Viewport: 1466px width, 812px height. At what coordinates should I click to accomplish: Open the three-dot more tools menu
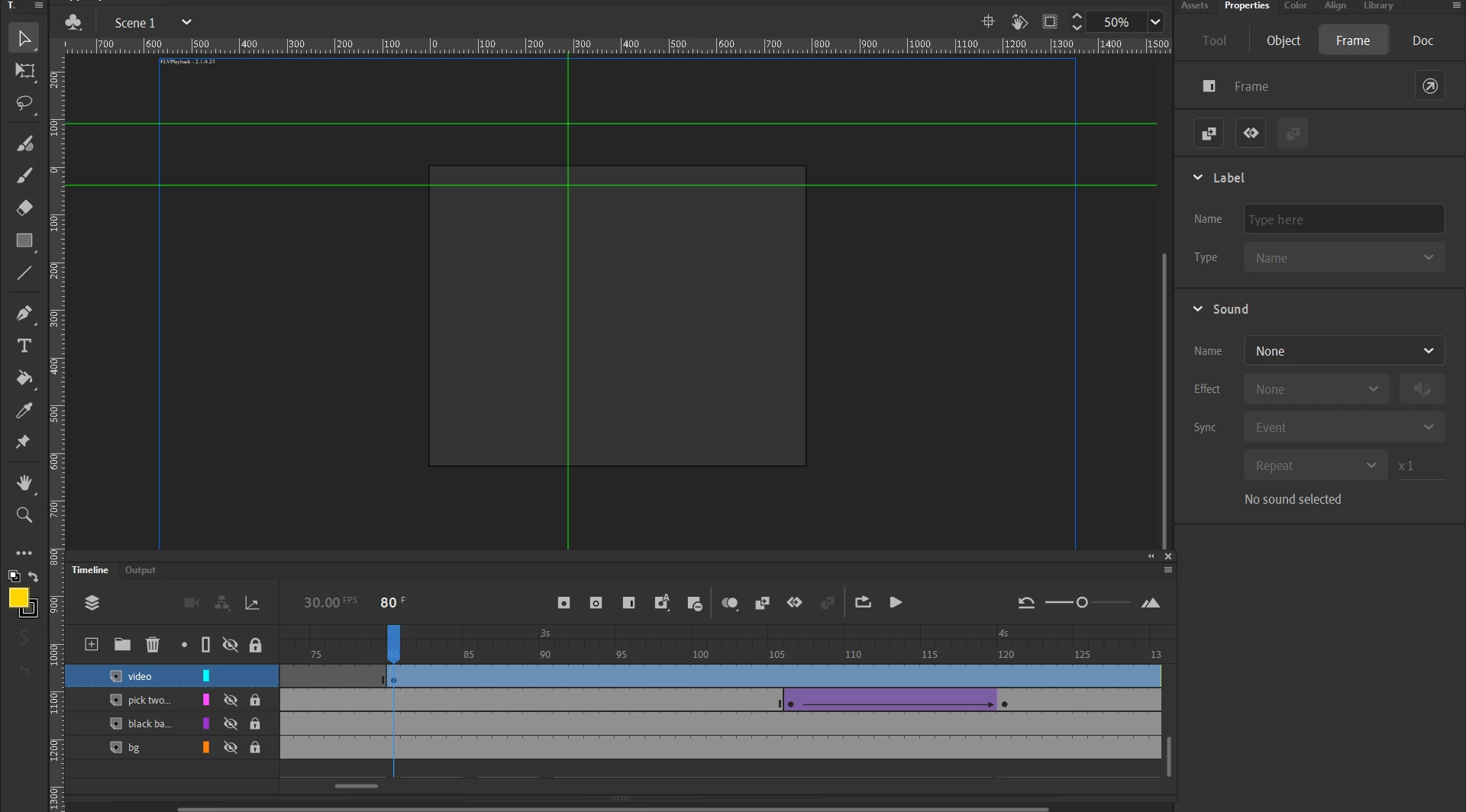click(x=24, y=553)
